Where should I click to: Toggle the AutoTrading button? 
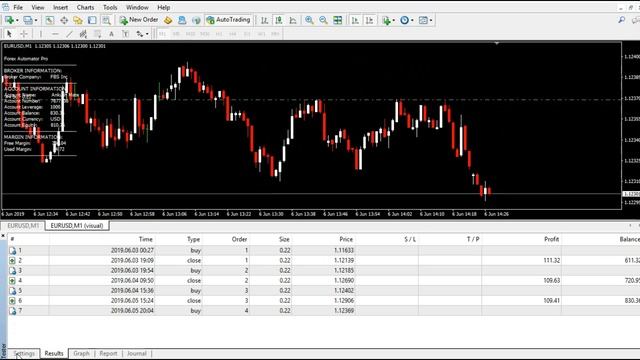click(229, 20)
